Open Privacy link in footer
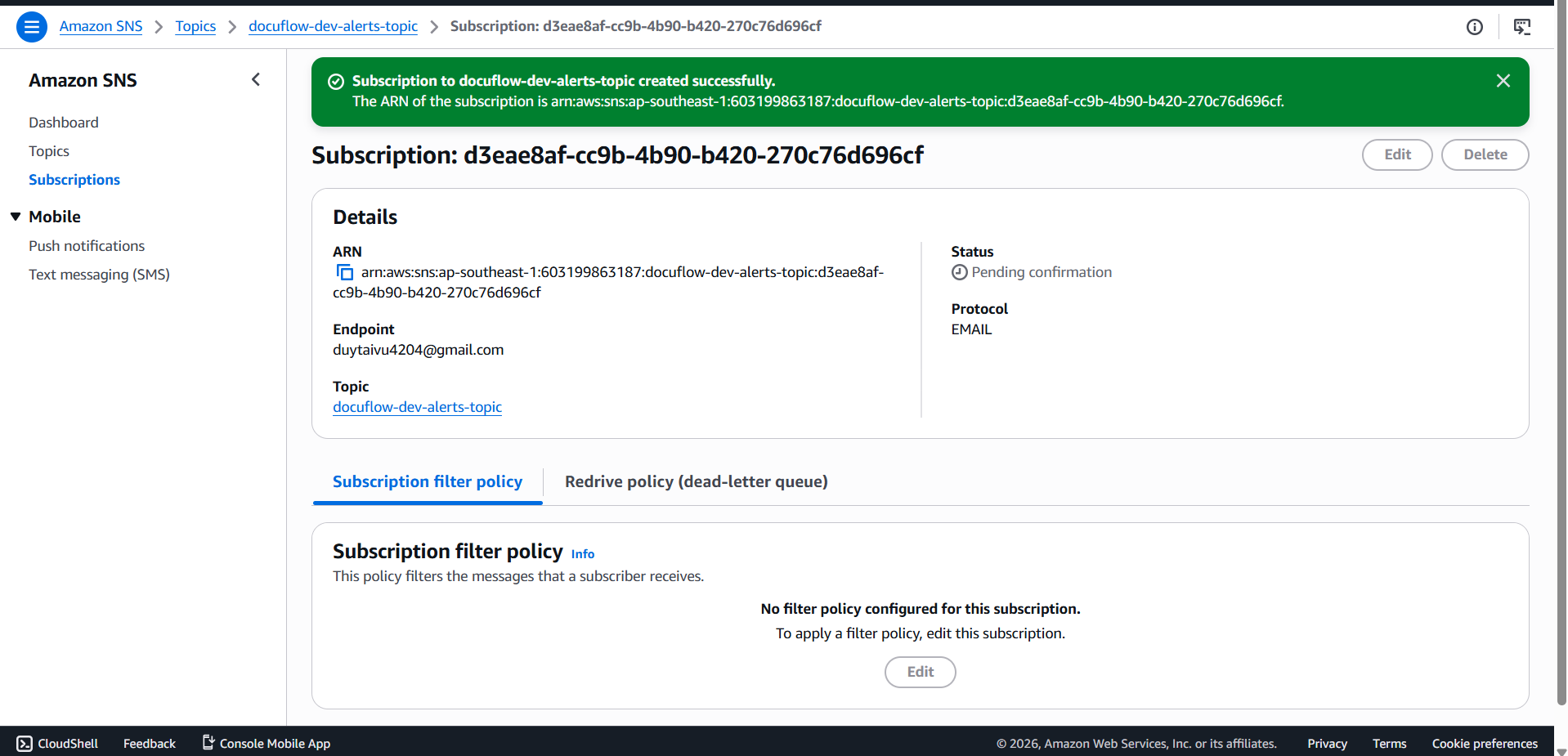This screenshot has width=1568, height=756. click(x=1327, y=743)
